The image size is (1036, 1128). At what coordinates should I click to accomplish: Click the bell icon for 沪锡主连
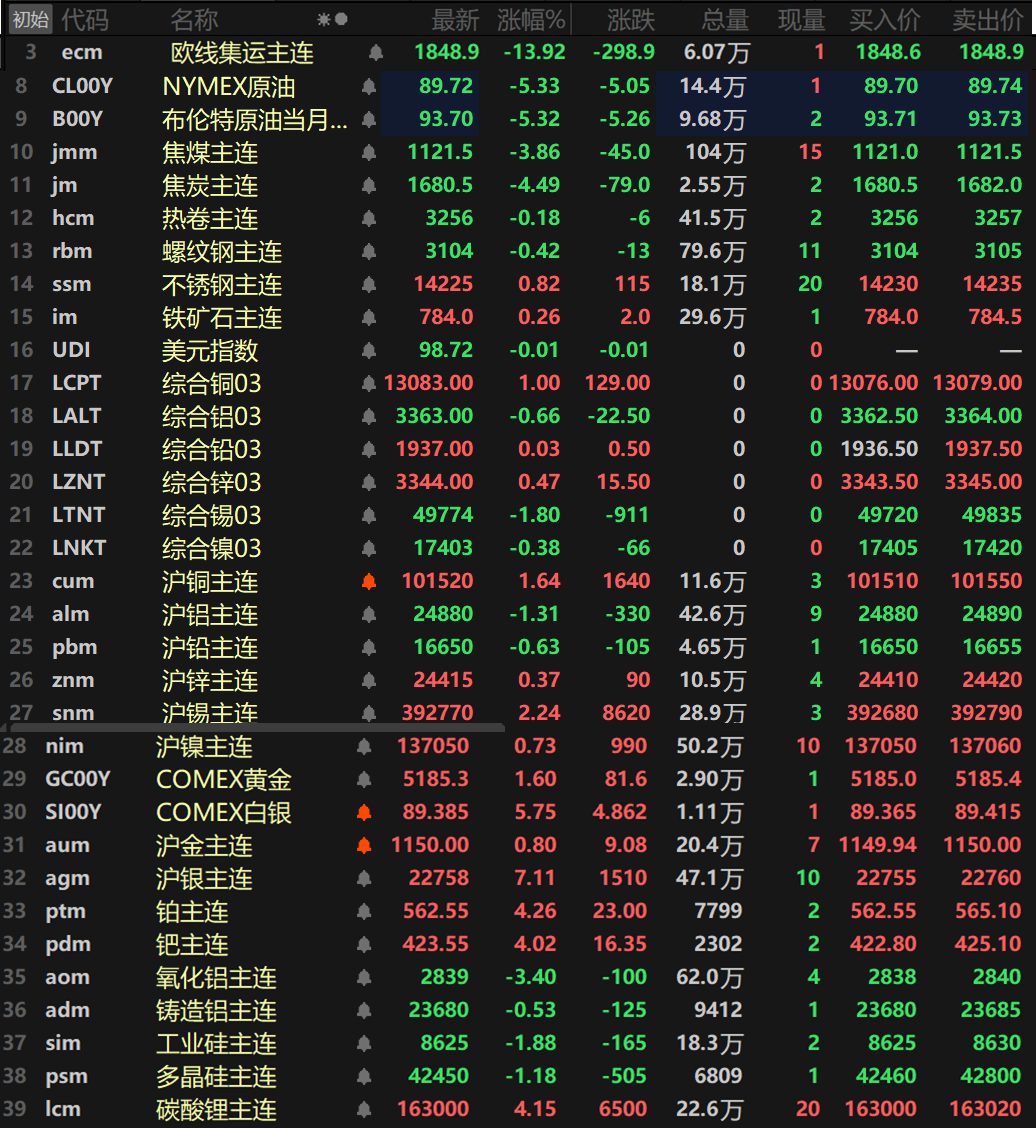pos(368,714)
